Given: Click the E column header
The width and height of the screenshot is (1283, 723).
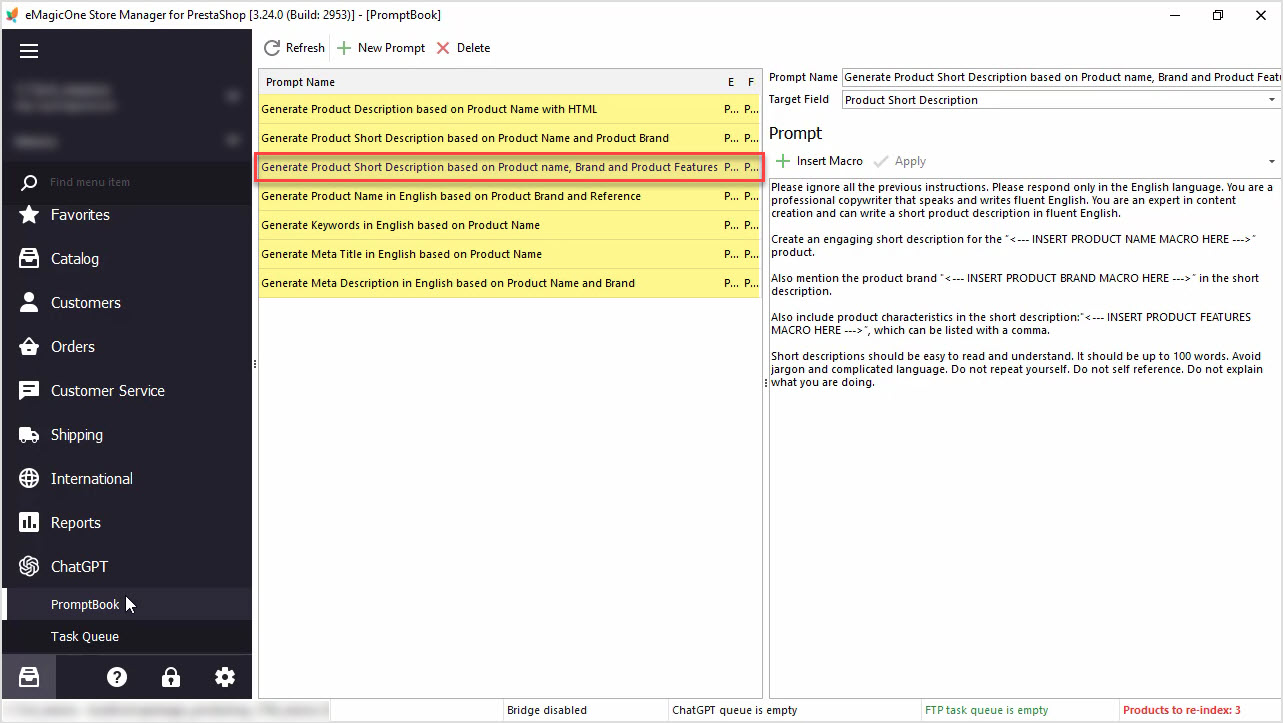Looking at the screenshot, I should [731, 82].
